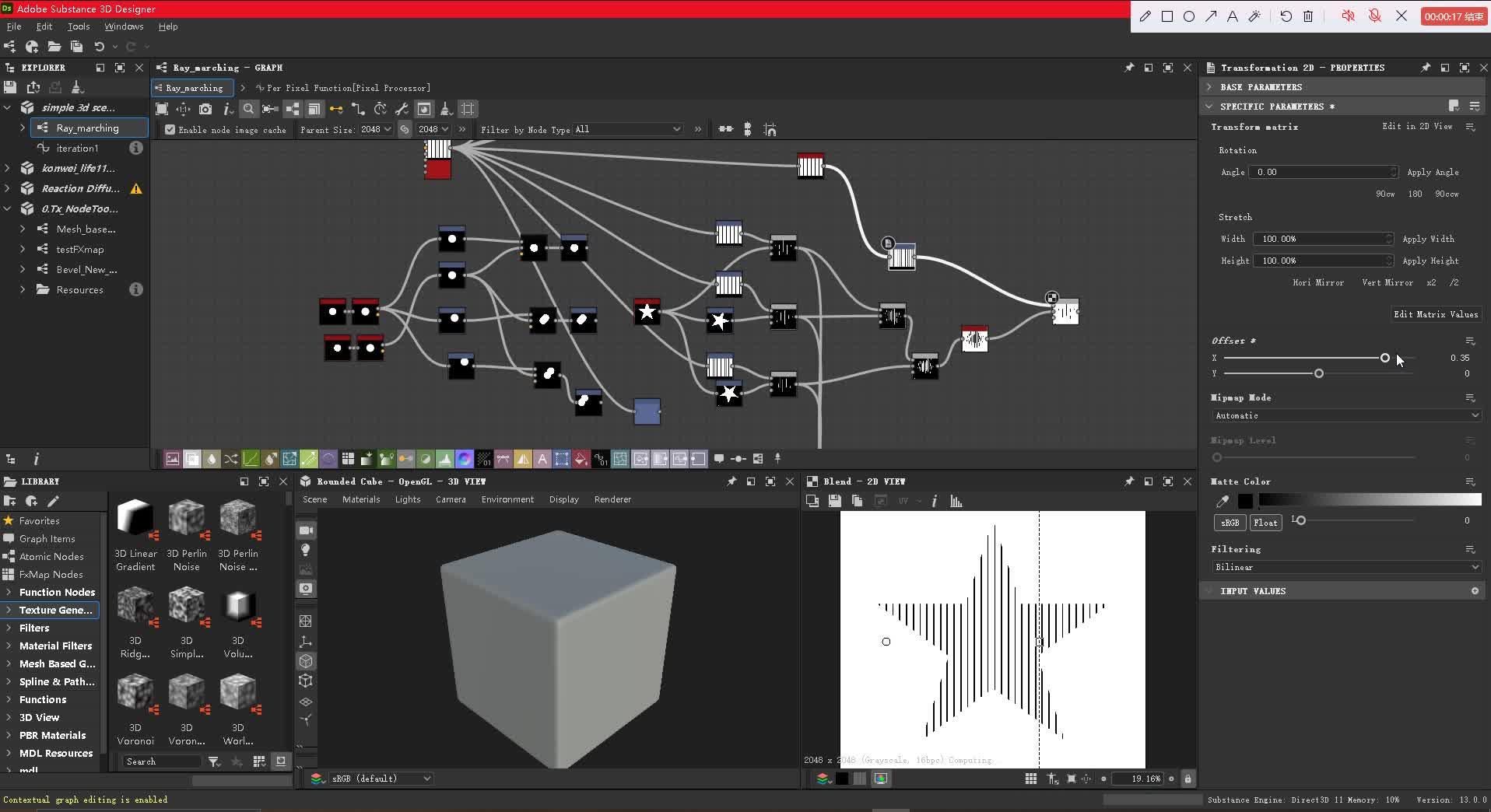This screenshot has height=812, width=1491.
Task: Click the Library search field
Action: (x=161, y=761)
